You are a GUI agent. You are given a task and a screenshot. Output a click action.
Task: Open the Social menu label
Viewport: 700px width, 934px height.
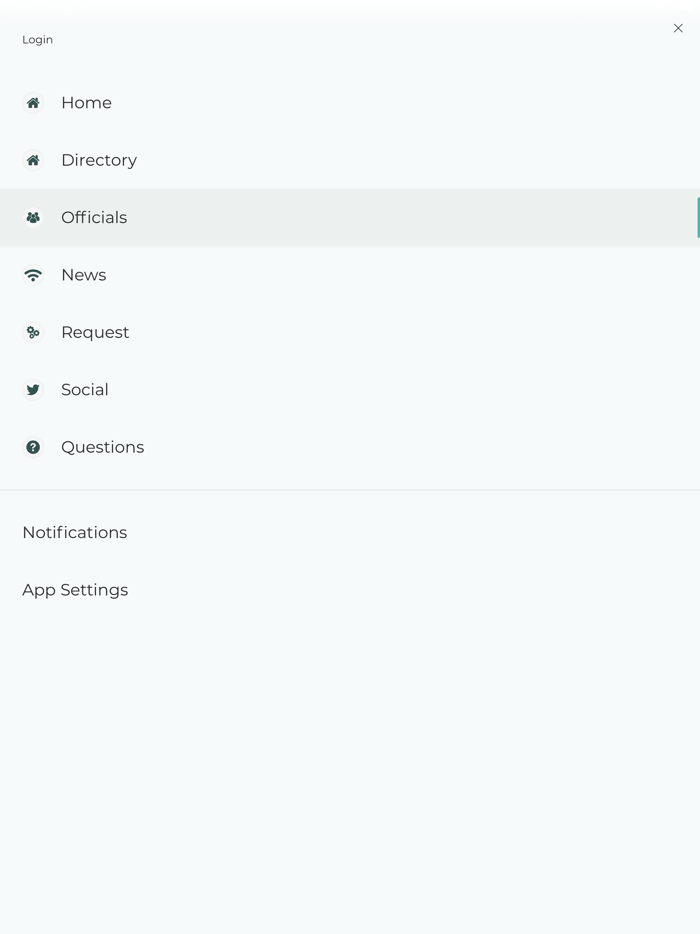tap(85, 390)
